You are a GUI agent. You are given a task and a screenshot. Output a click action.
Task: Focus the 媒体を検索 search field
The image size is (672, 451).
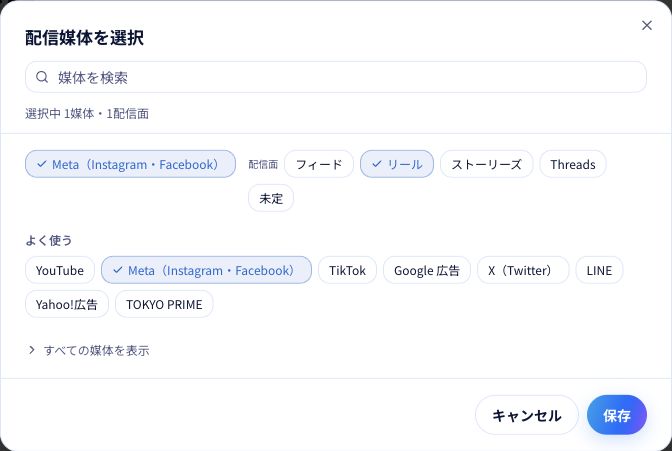(x=336, y=77)
